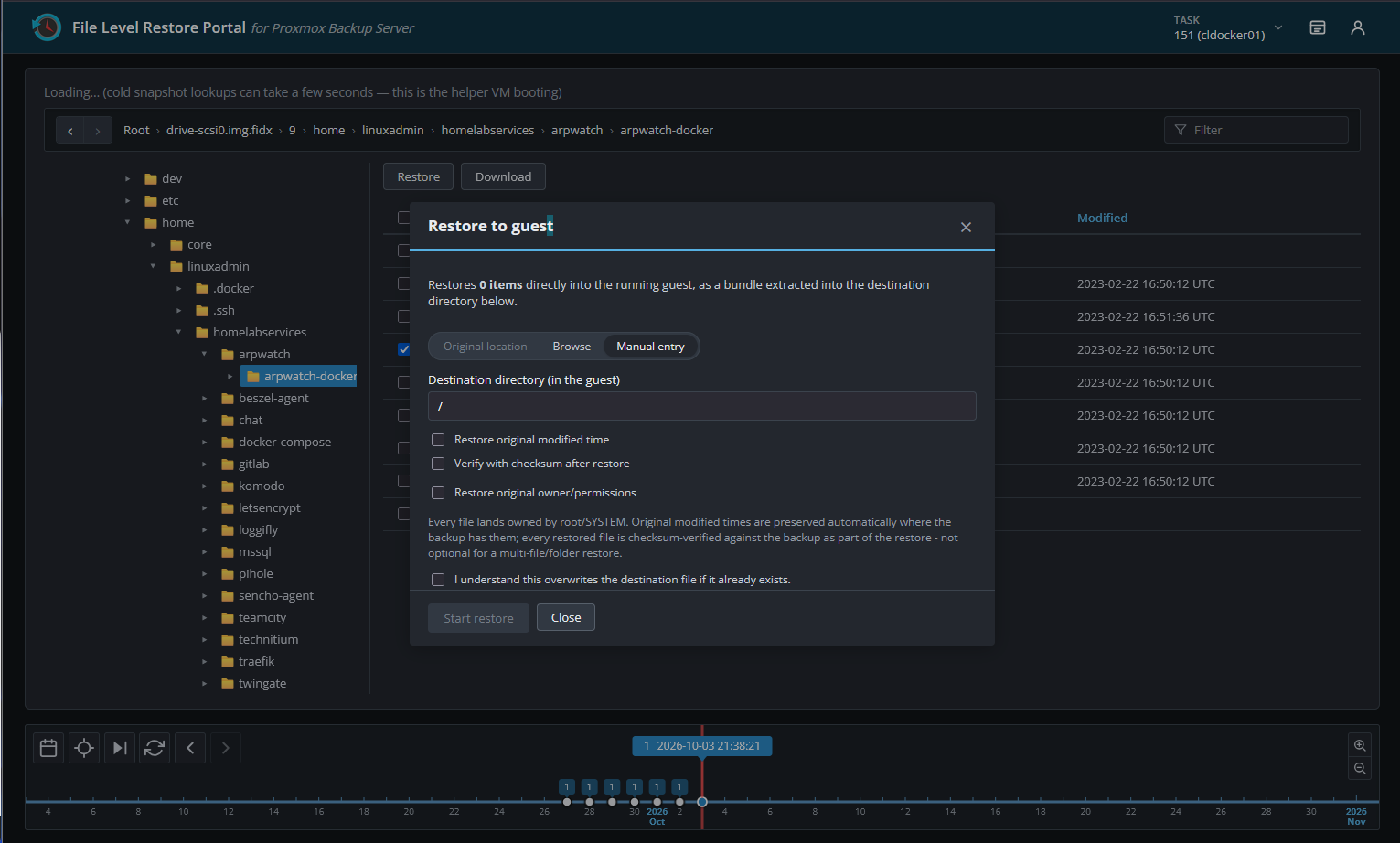This screenshot has width=1400, height=843.
Task: Click the Filter search field
Action: (1256, 130)
